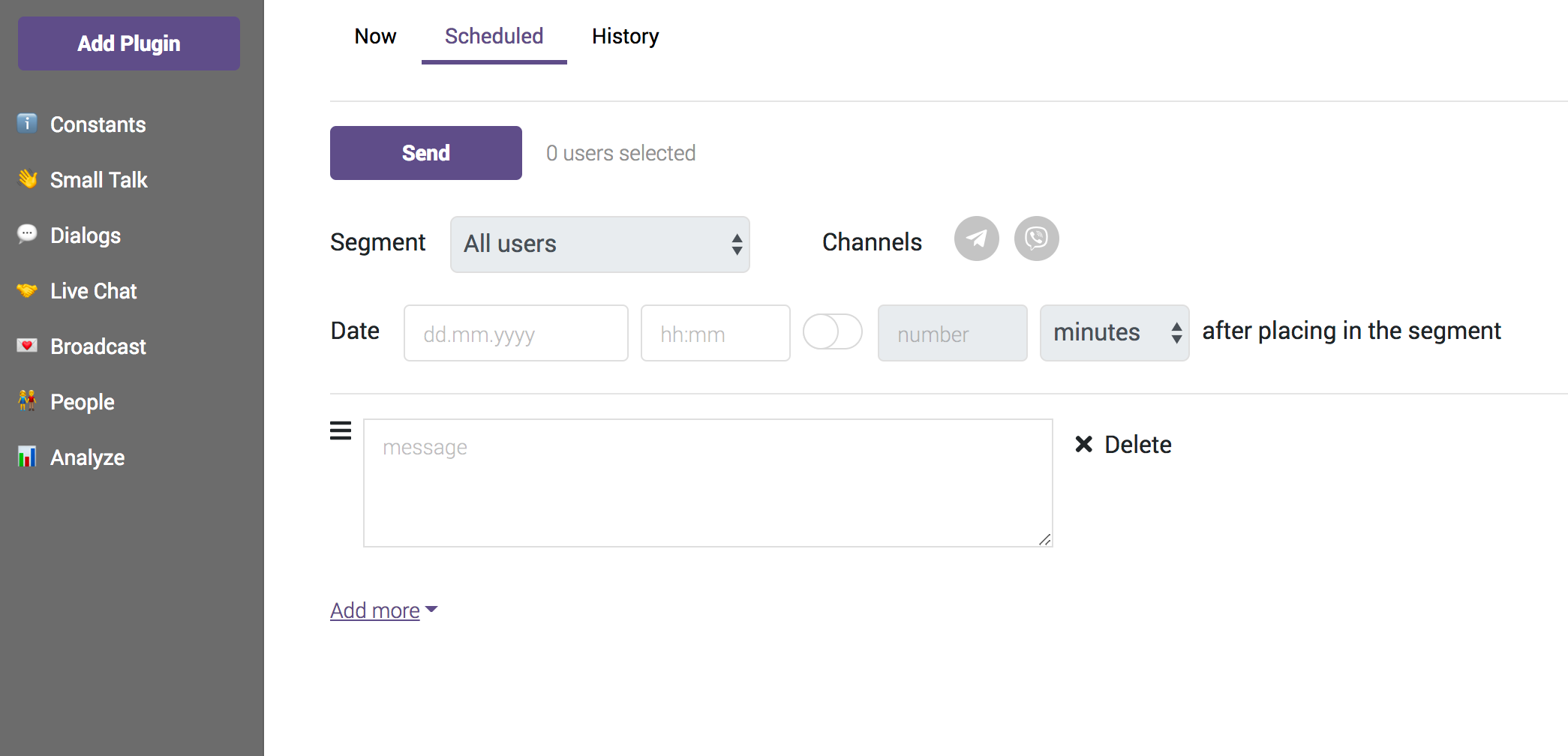Click the dd.mm.yyyy date field
The image size is (1568, 756).
pyautogui.click(x=516, y=333)
